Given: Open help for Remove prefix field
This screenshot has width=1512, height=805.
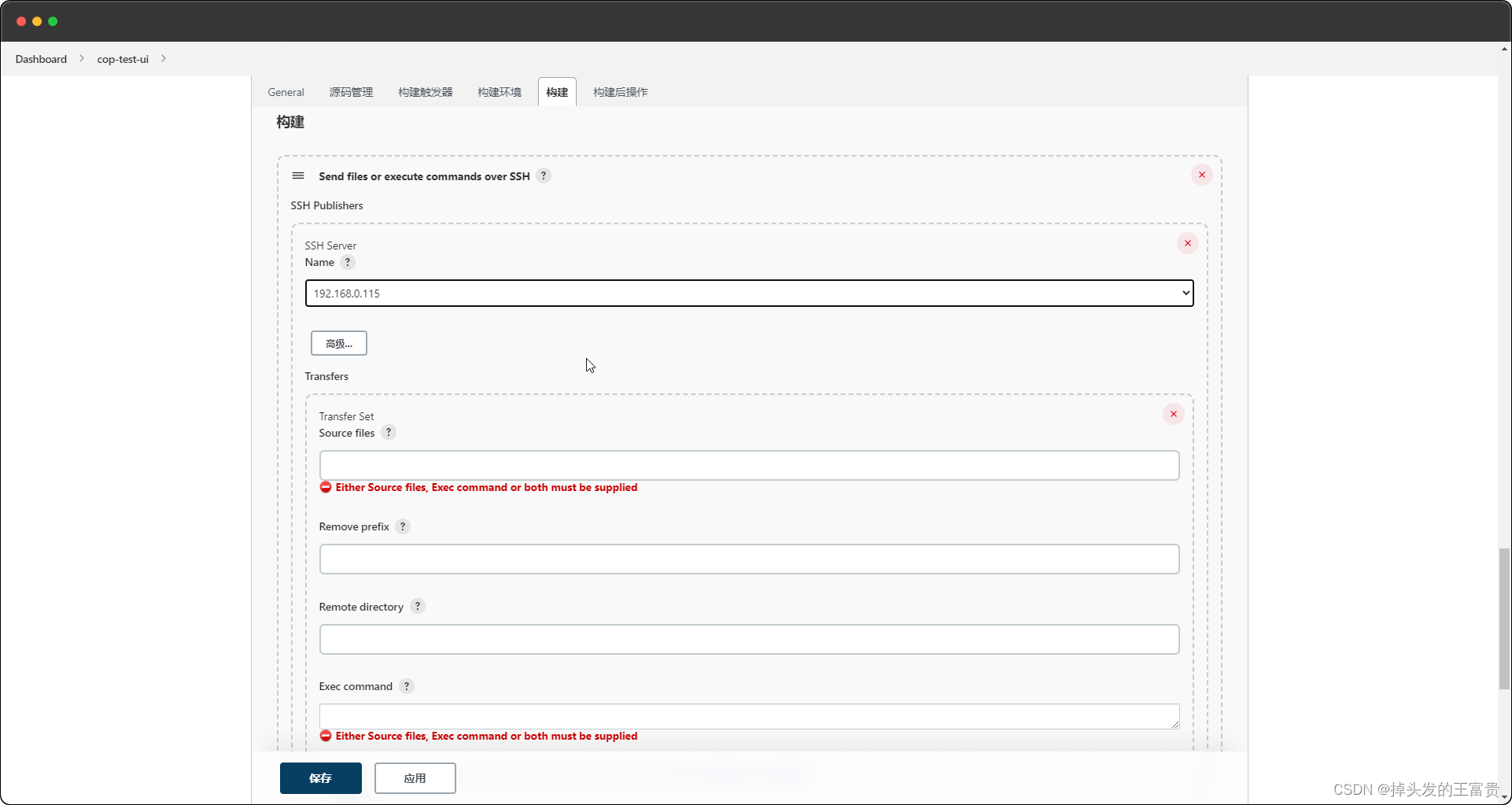Looking at the screenshot, I should (x=403, y=526).
